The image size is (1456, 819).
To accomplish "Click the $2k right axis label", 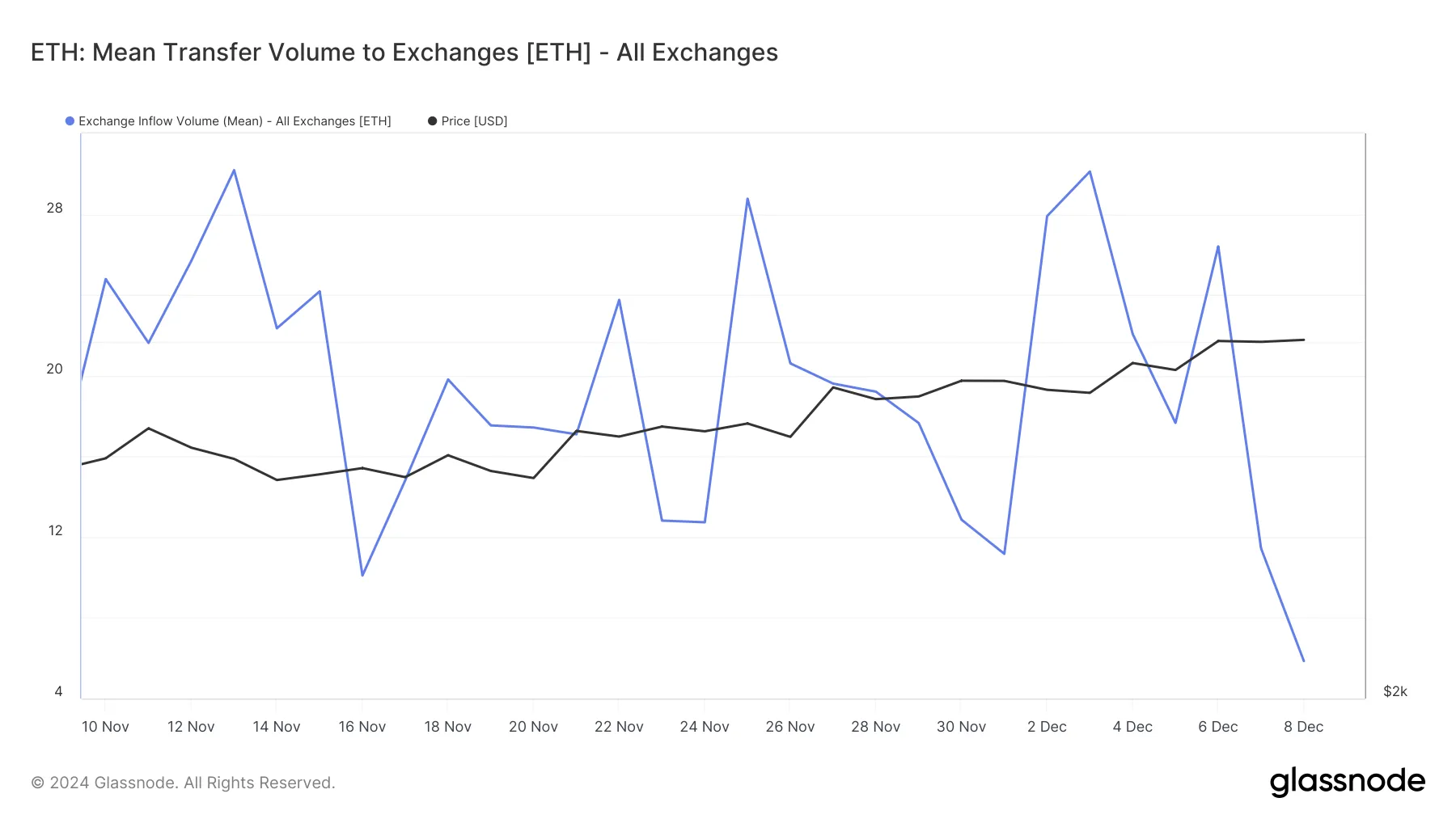I will (x=1395, y=691).
